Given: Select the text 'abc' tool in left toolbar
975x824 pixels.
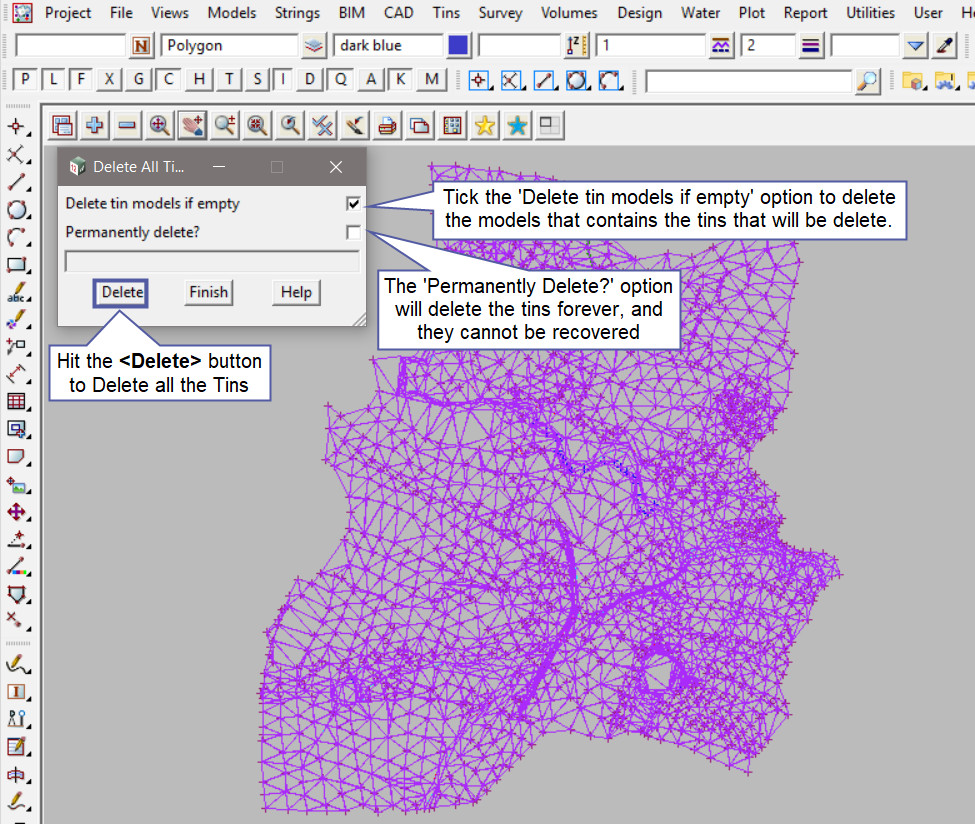Looking at the screenshot, I should point(16,293).
